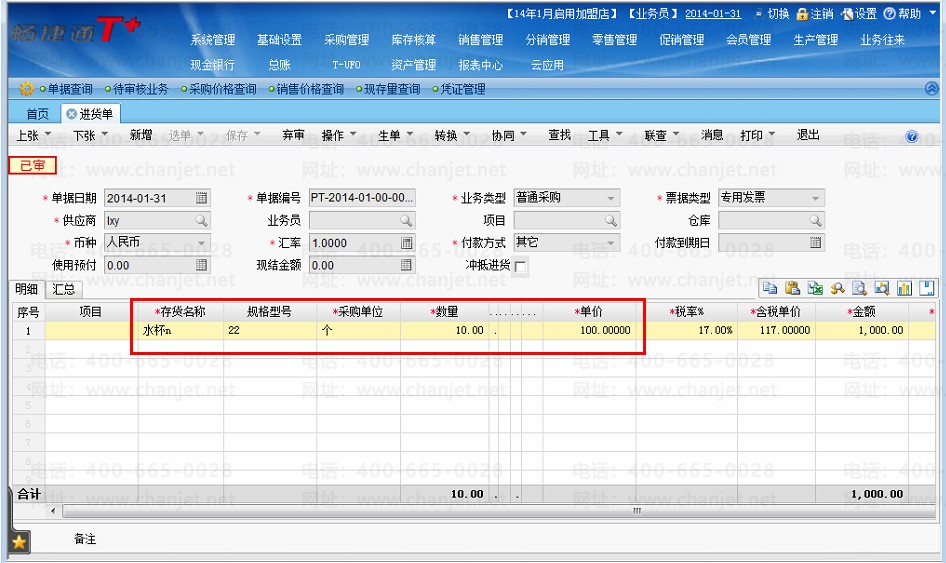Image resolution: width=946 pixels, height=563 pixels.
Task: Click the gear icon before 单据查询
Action: click(x=26, y=89)
